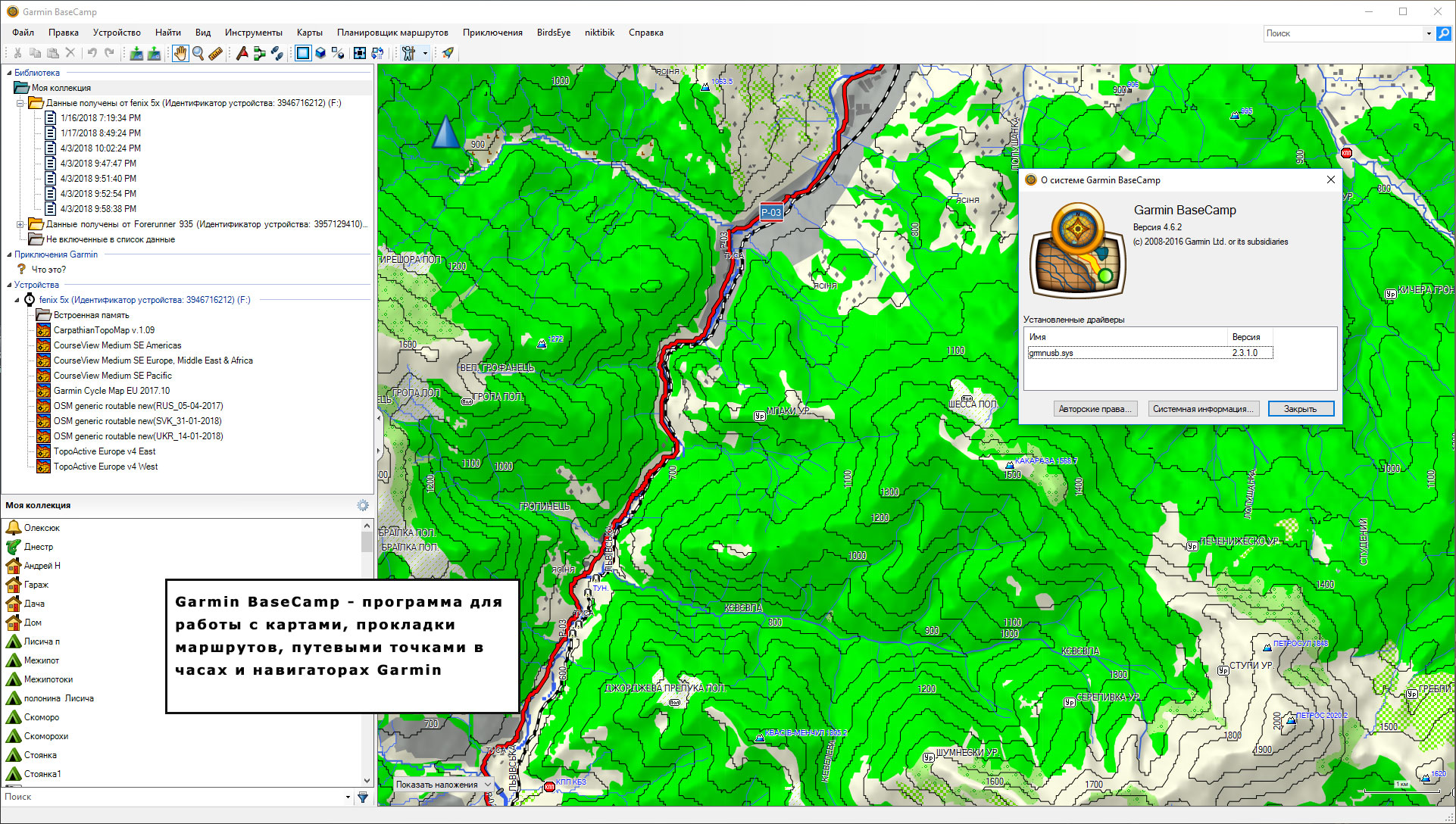
Task: Select the new waypoint flag tool
Action: tap(242, 53)
